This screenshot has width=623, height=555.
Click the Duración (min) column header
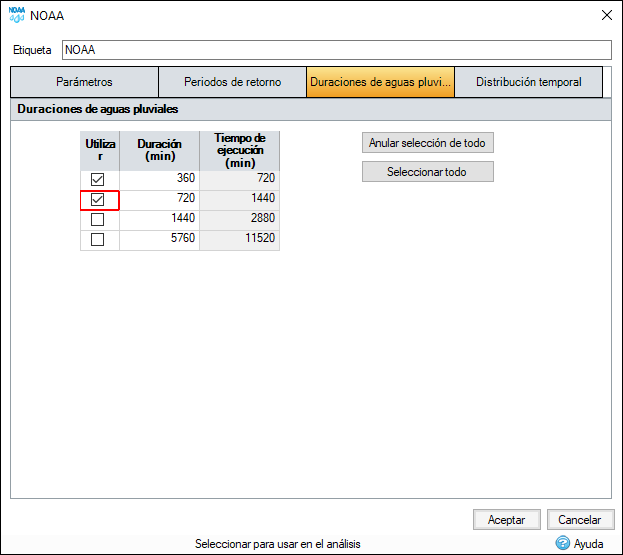pos(159,151)
